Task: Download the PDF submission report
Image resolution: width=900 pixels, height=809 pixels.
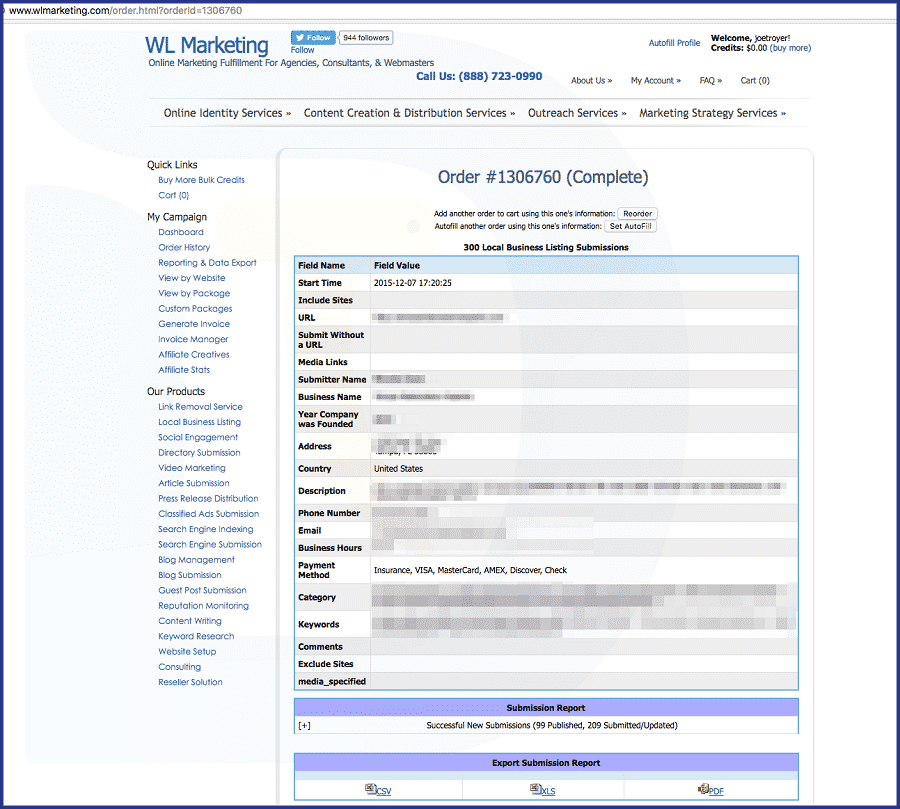Action: click(711, 790)
